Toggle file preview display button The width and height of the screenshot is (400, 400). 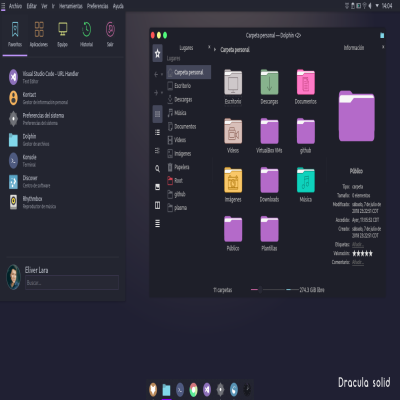[157, 187]
